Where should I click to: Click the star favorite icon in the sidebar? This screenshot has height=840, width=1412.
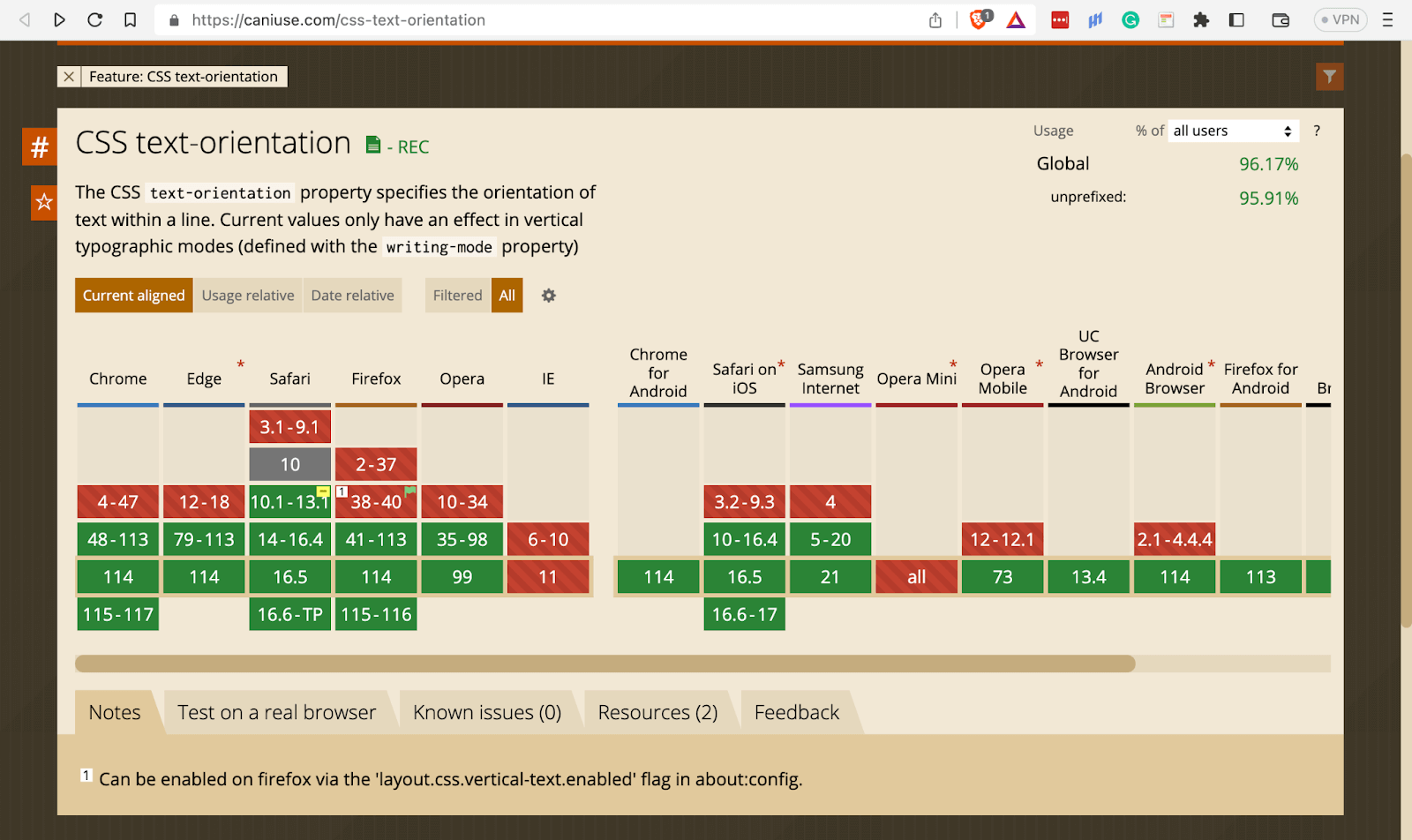(41, 202)
